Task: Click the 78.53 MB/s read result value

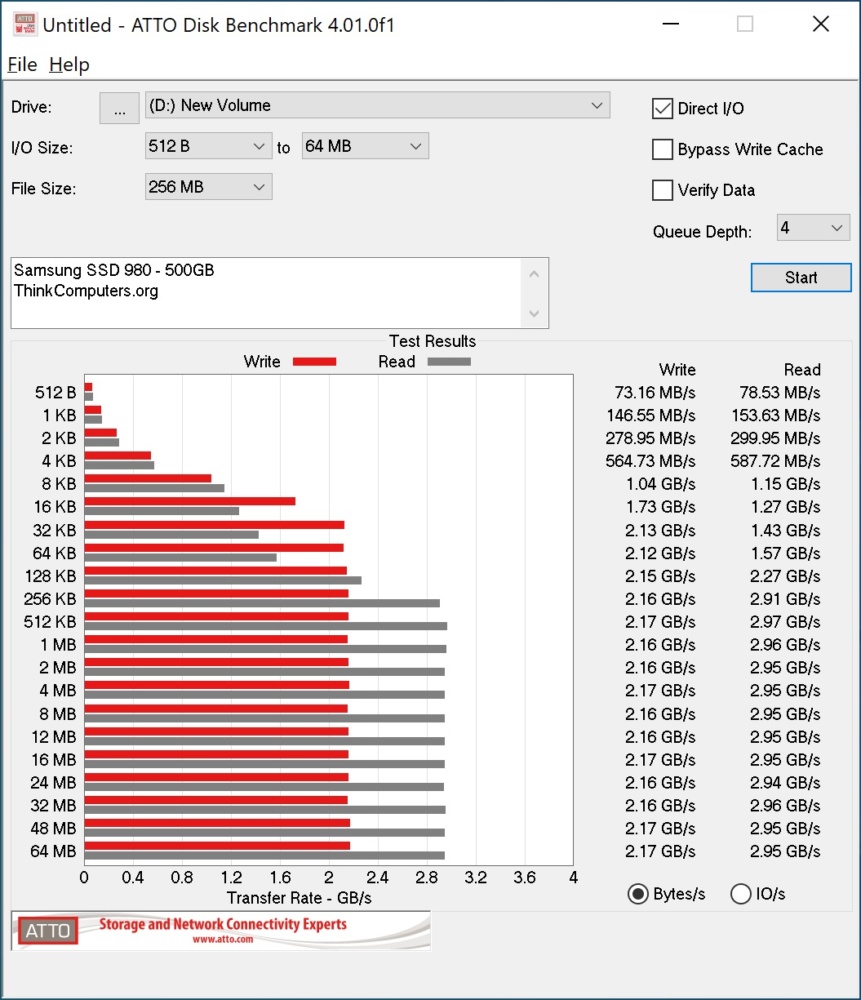Action: click(x=780, y=392)
